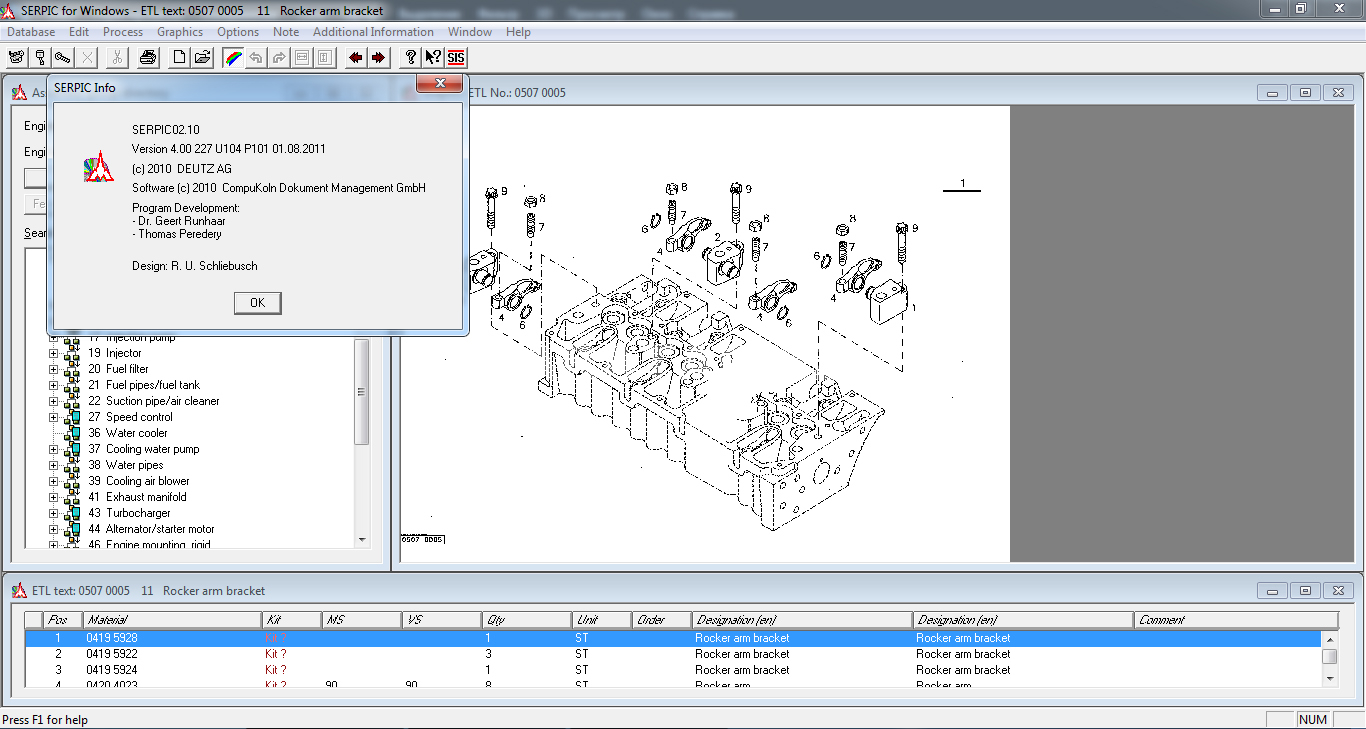Select 41 Exhaust manifold in tree
Viewport: 1366px width, 729px height.
click(137, 497)
